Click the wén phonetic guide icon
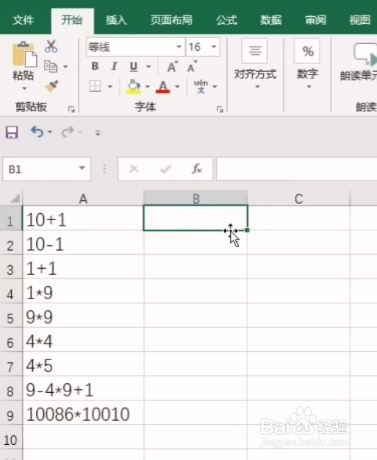 201,86
